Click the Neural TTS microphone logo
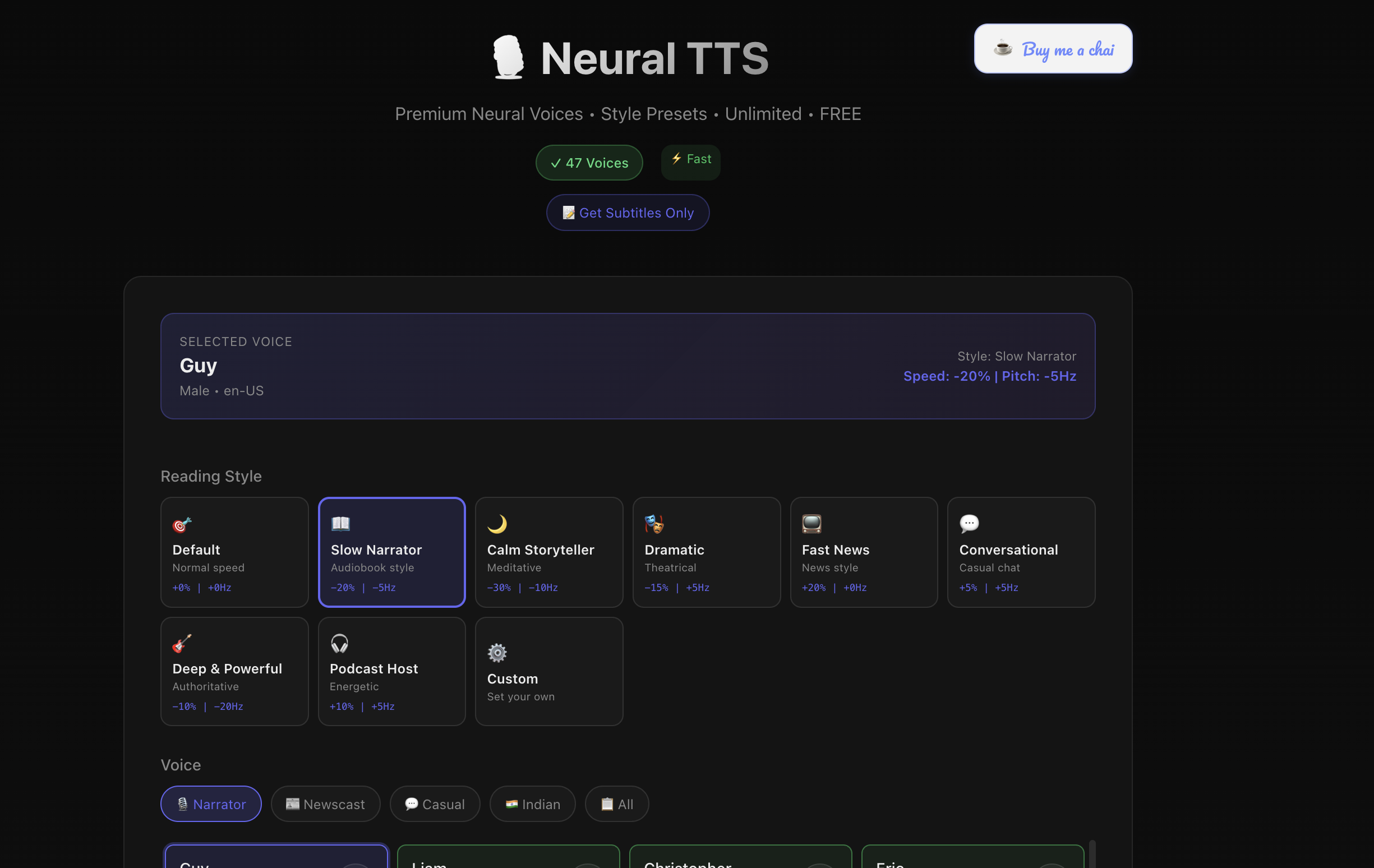This screenshot has width=1374, height=868. [x=509, y=57]
